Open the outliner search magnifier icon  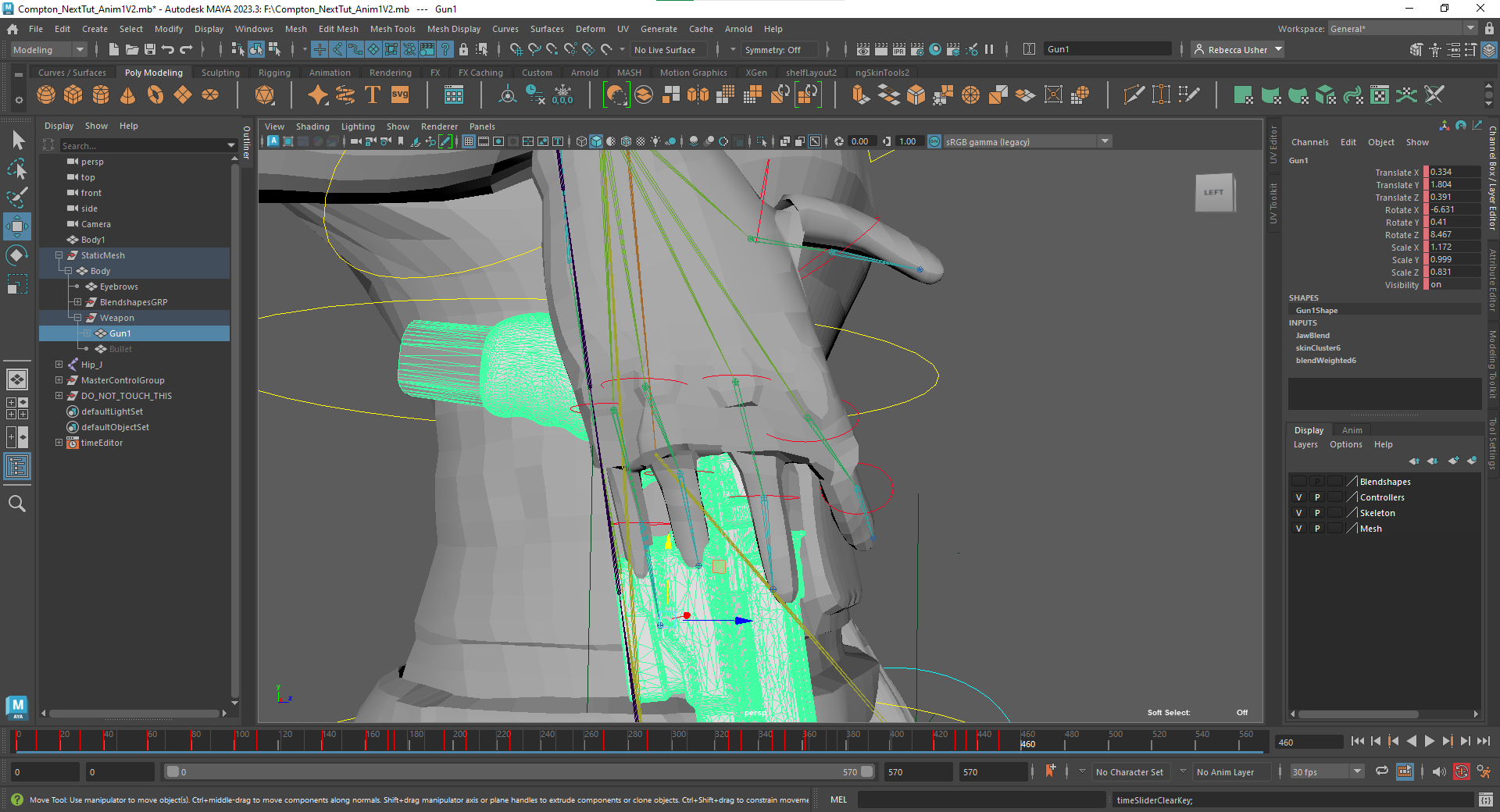click(17, 504)
